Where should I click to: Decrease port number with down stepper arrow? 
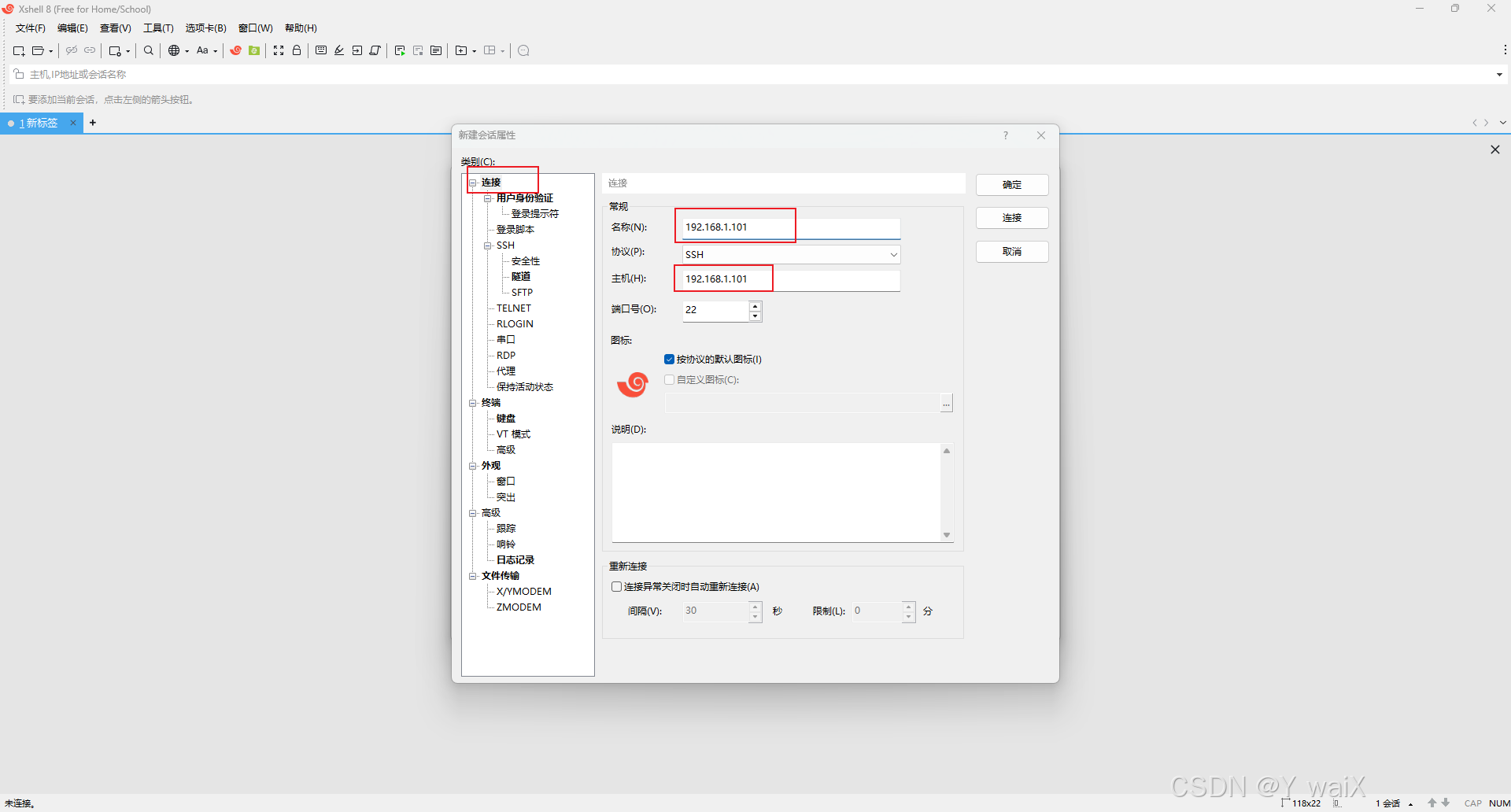(755, 316)
